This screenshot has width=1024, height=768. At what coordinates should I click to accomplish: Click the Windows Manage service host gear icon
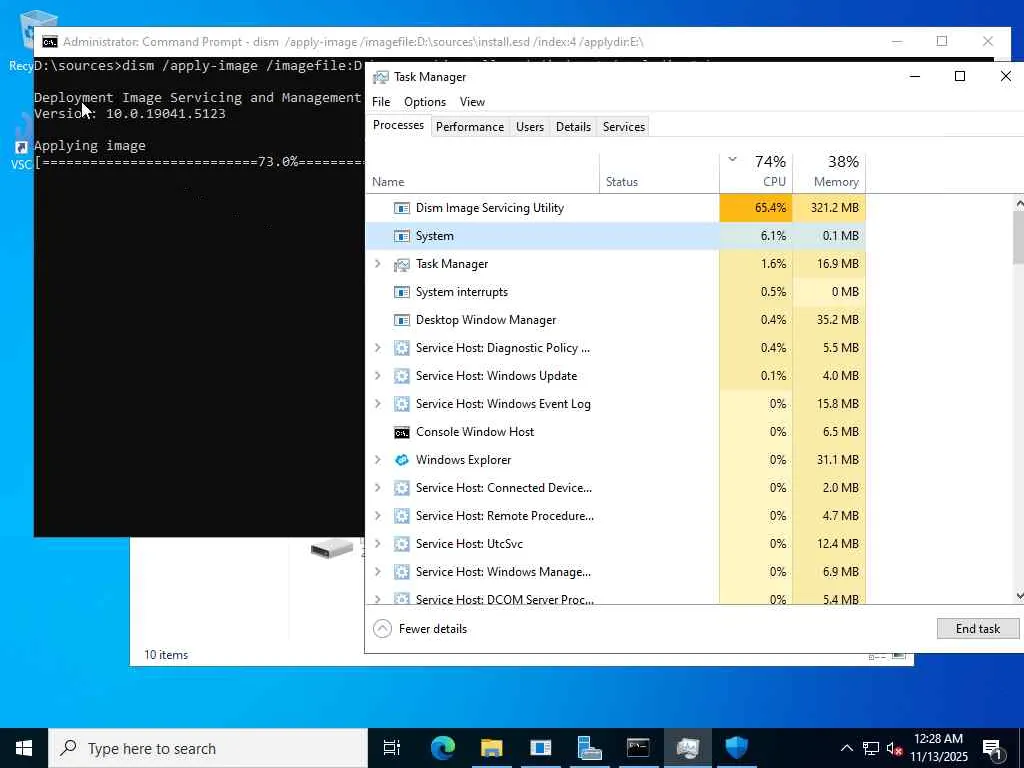[402, 573]
